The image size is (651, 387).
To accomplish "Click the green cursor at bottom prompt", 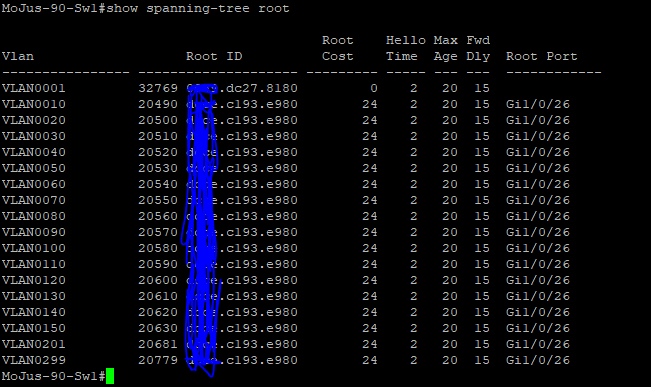I will tap(110, 376).
